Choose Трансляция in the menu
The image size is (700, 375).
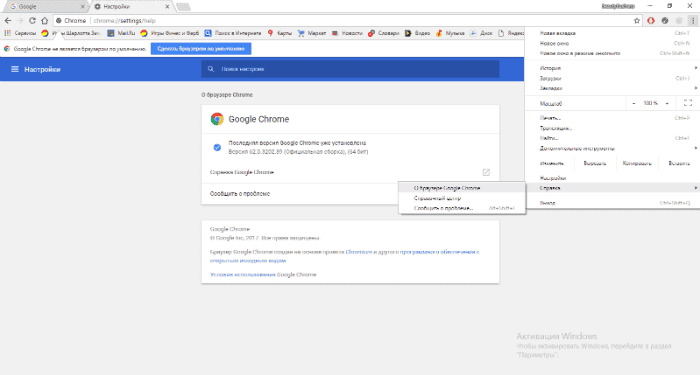[612, 128]
